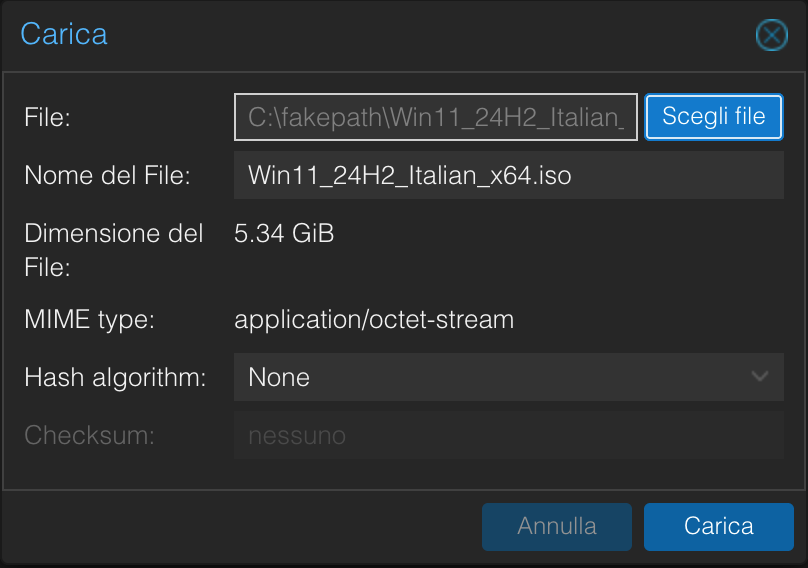Click the disabled Checksum field
This screenshot has width=808, height=568.
tap(509, 435)
